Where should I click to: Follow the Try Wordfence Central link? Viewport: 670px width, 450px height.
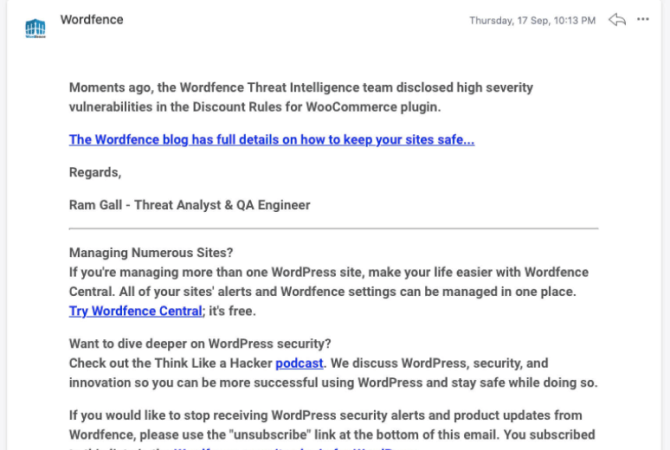pos(135,311)
